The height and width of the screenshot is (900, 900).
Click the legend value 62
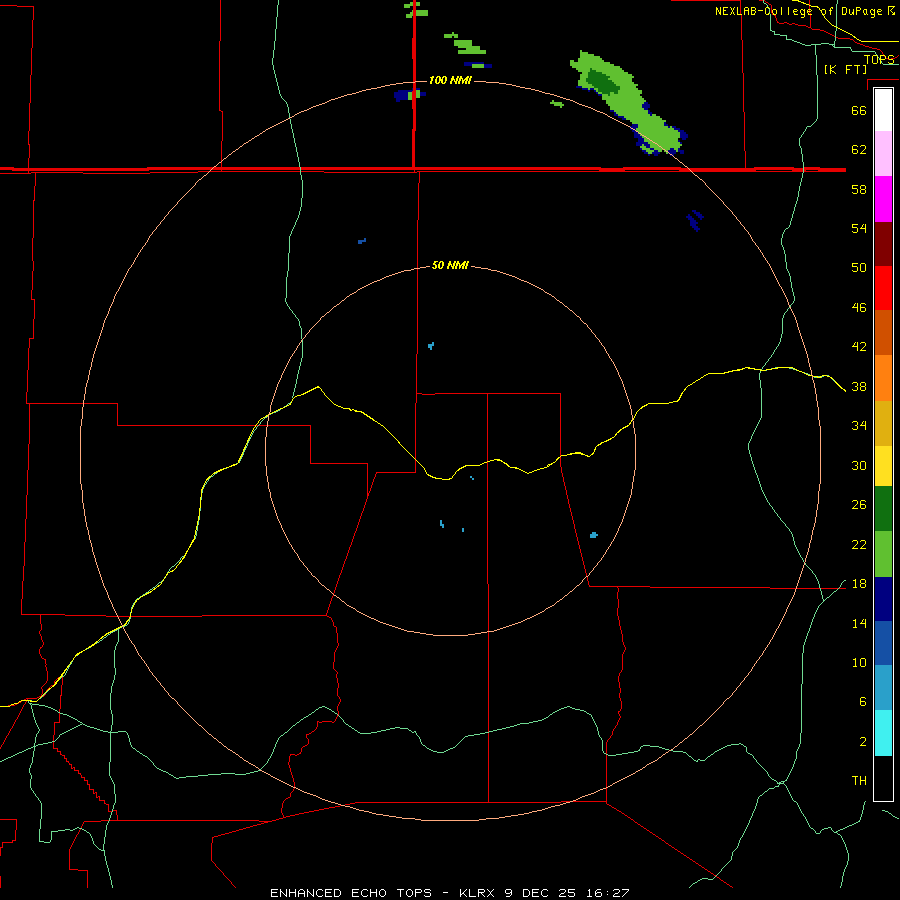point(859,150)
